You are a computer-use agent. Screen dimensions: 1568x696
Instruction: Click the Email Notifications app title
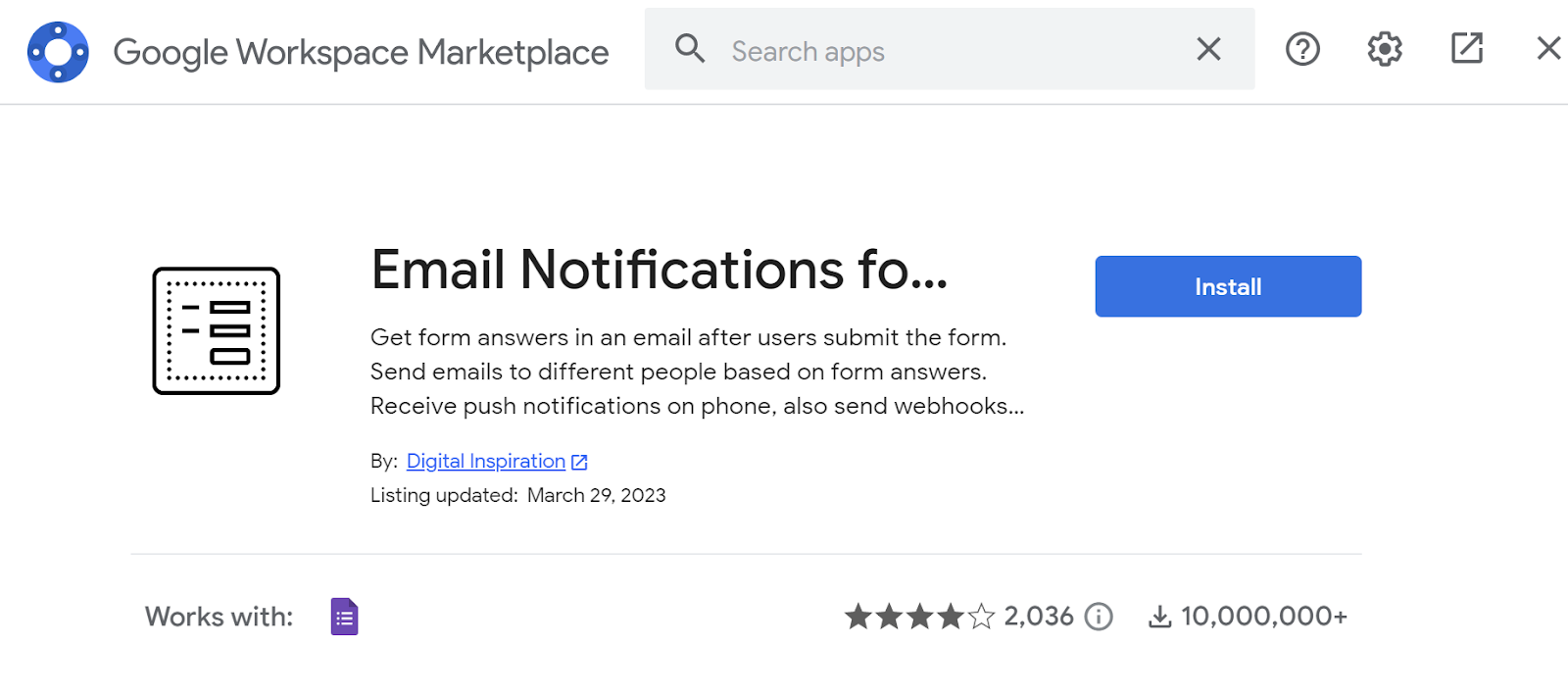(x=659, y=270)
